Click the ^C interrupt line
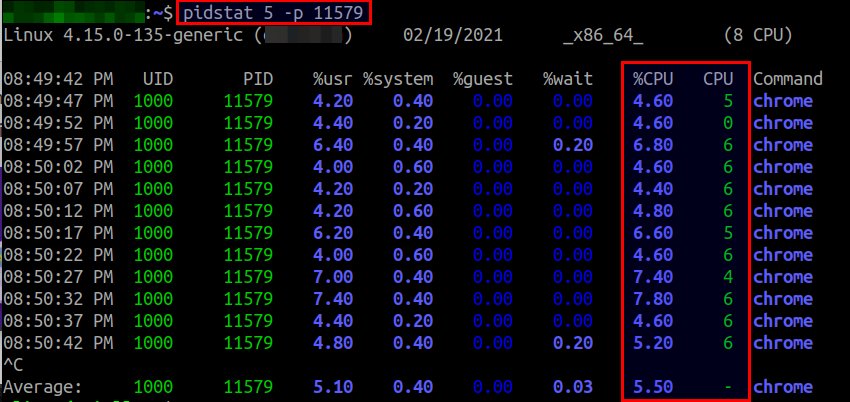The height and width of the screenshot is (402, 850). tap(14, 365)
